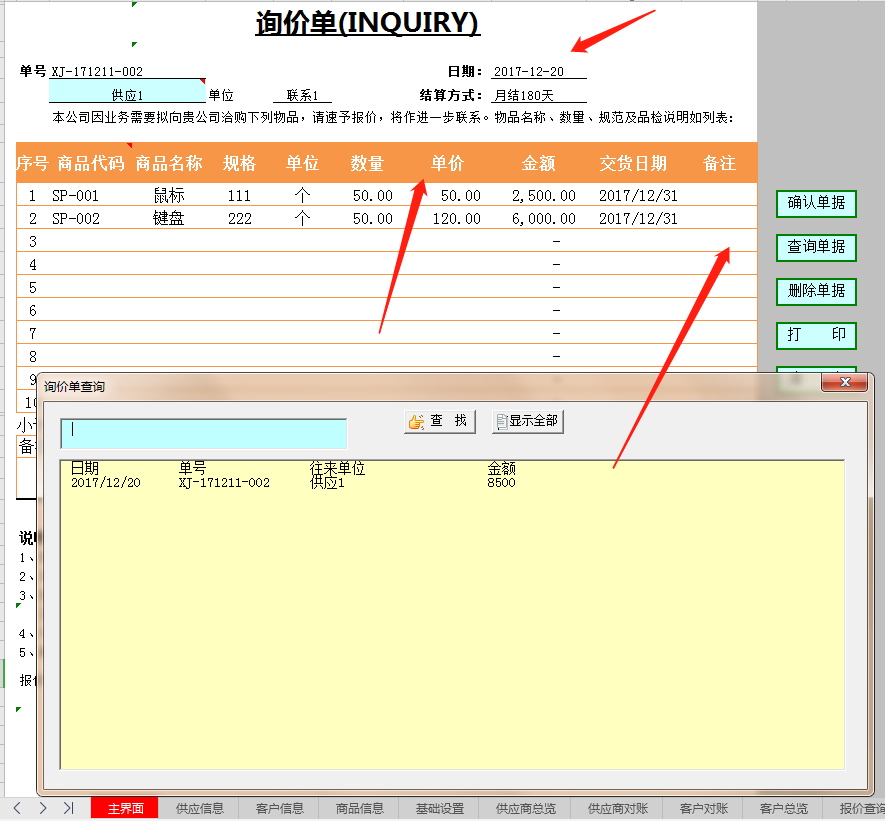Viewport: 885px width, 821px height.
Task: Click the 2017-12-20 date field
Action: [538, 72]
